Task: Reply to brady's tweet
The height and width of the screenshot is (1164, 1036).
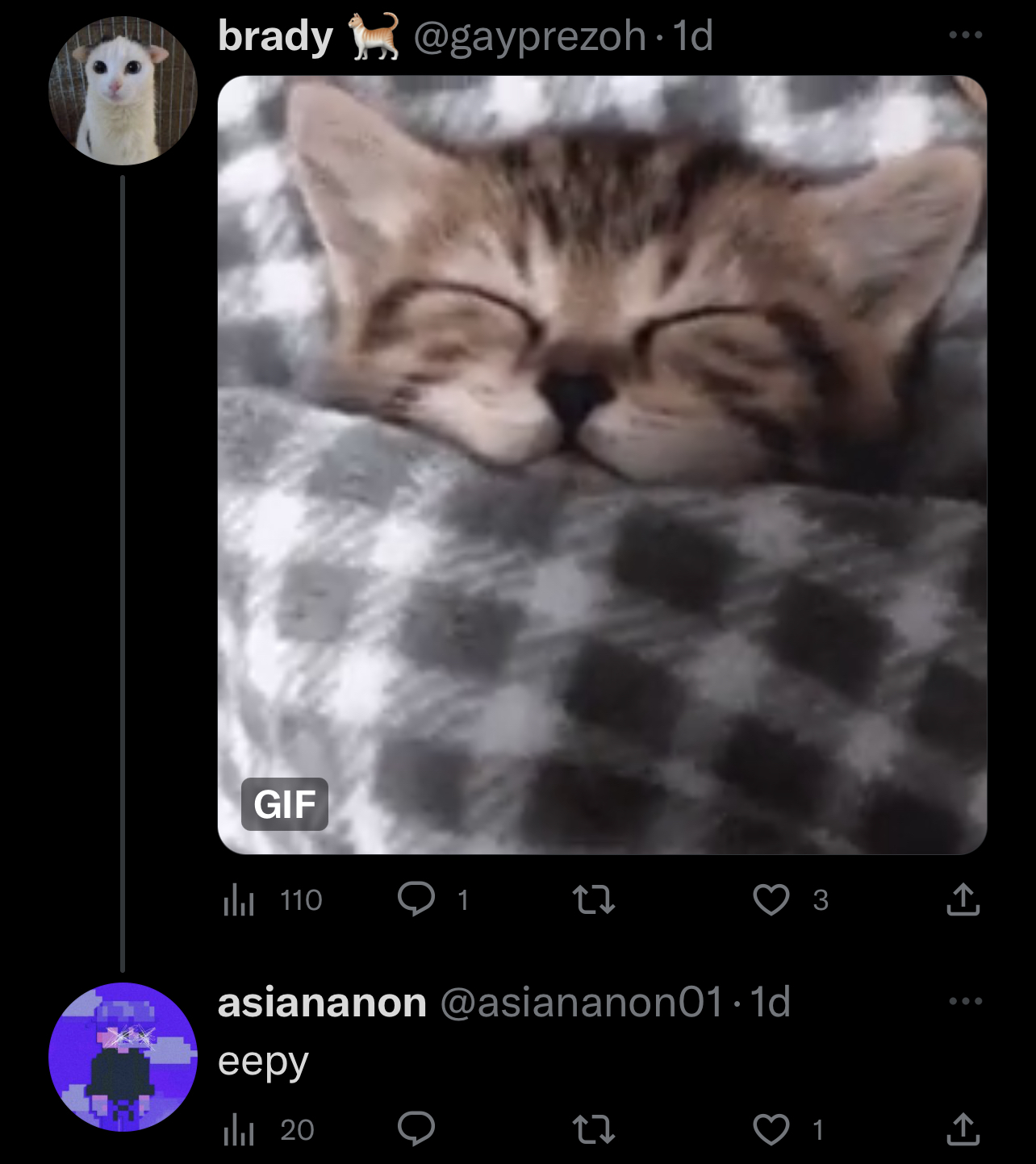Action: pos(416,899)
